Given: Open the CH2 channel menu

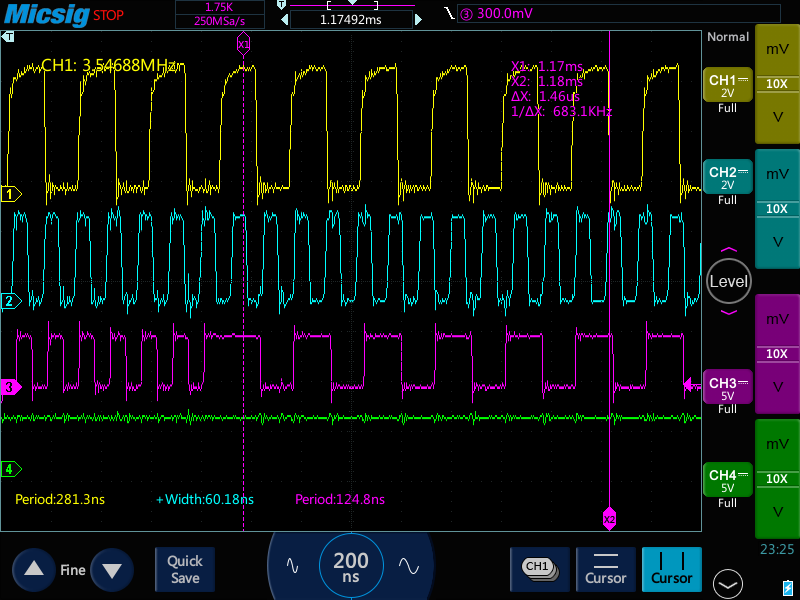Looking at the screenshot, I should click(727, 178).
